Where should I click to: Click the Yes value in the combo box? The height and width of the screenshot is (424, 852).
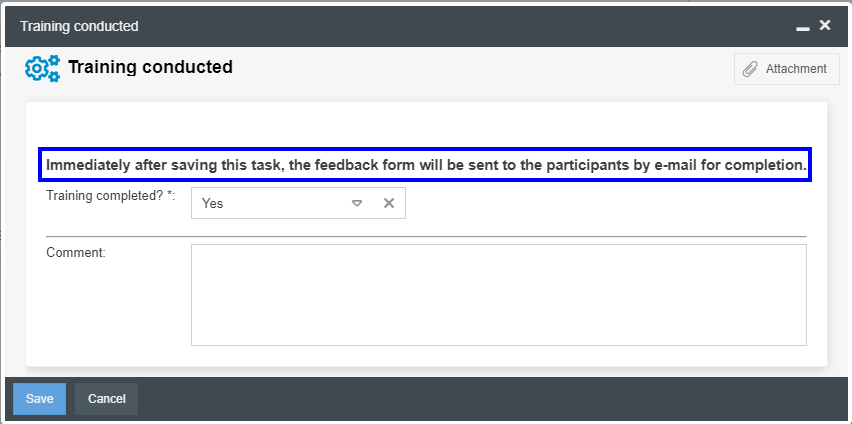pos(213,203)
